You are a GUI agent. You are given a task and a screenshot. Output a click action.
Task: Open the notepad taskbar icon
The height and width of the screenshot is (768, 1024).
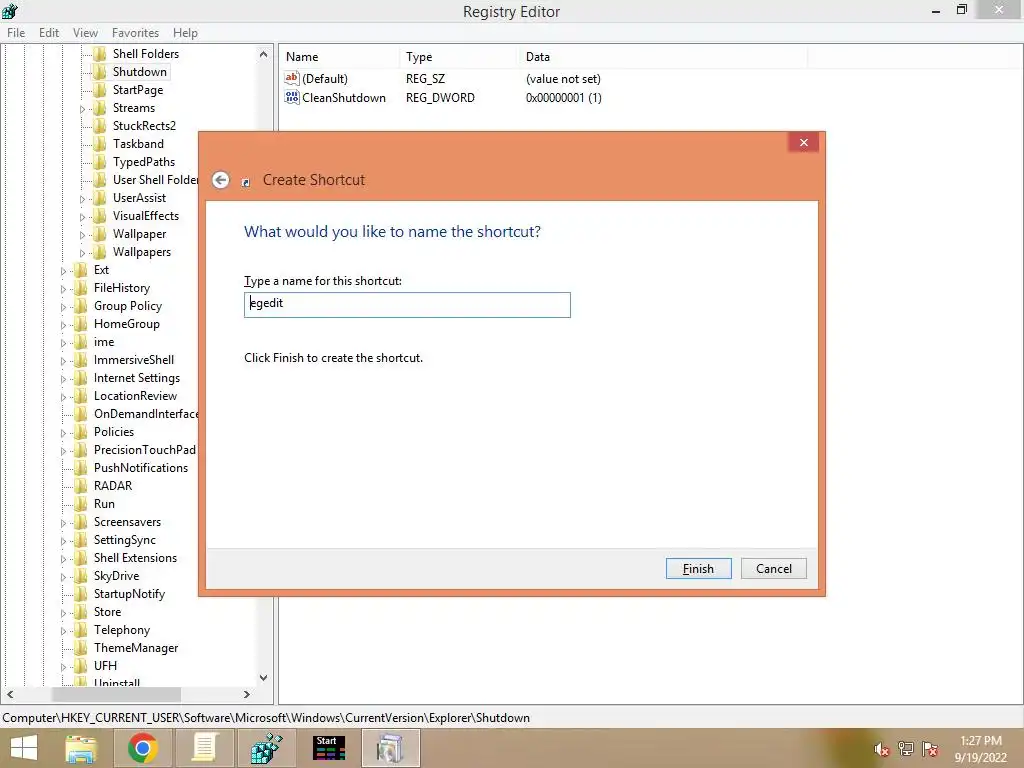(204, 748)
